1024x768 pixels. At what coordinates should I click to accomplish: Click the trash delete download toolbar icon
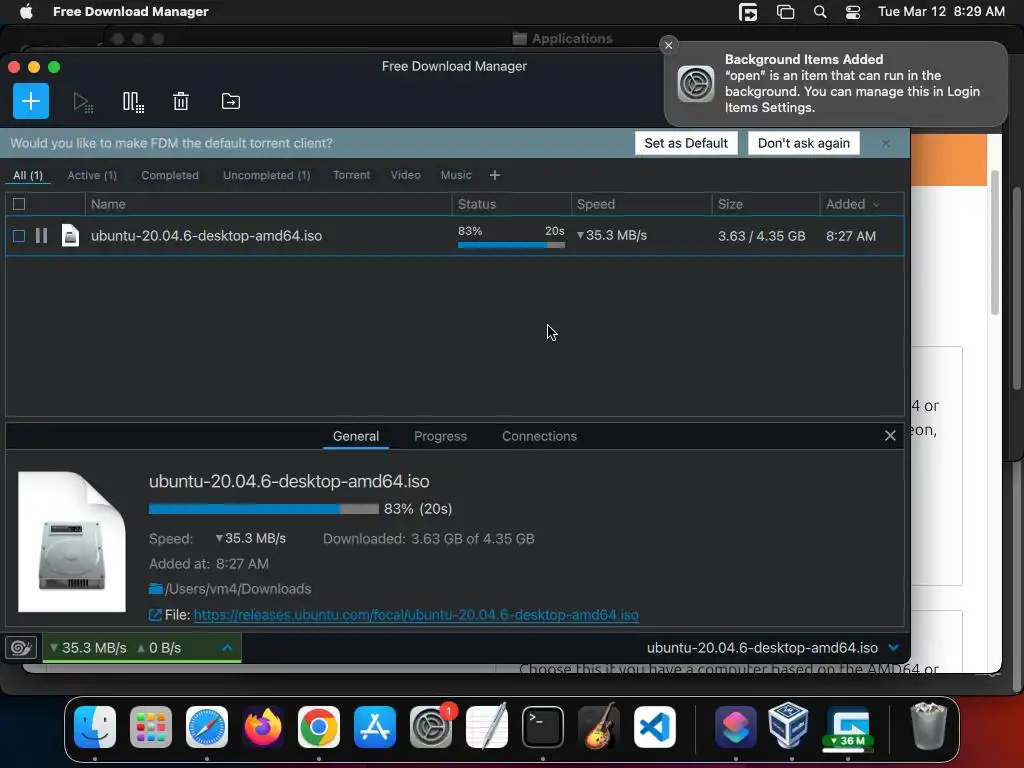[x=181, y=101]
